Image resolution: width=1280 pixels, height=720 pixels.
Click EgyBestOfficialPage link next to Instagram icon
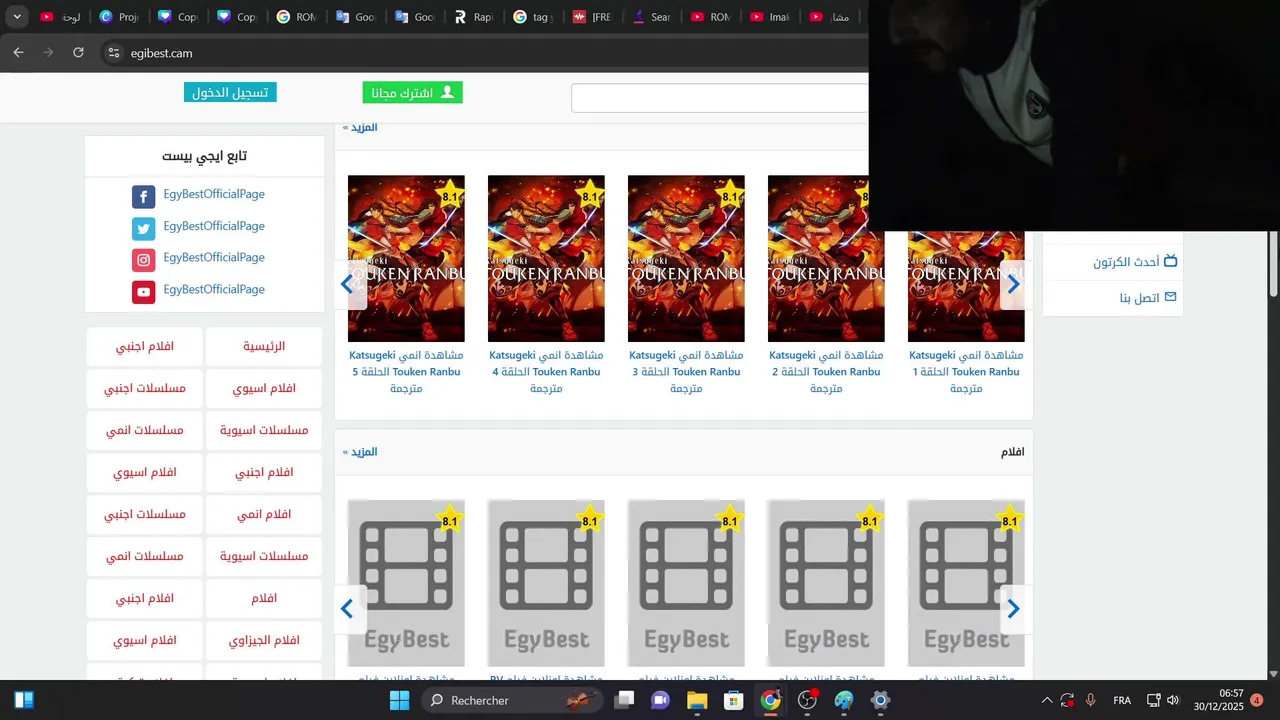[214, 257]
